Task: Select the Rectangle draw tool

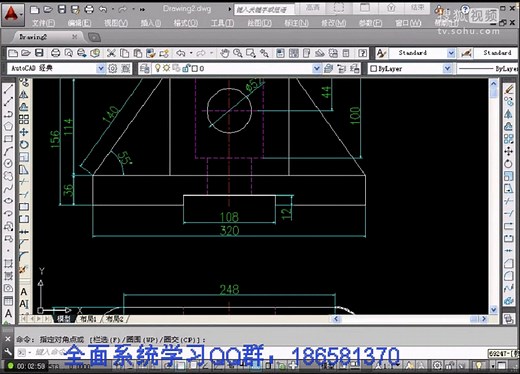Action: (x=8, y=139)
